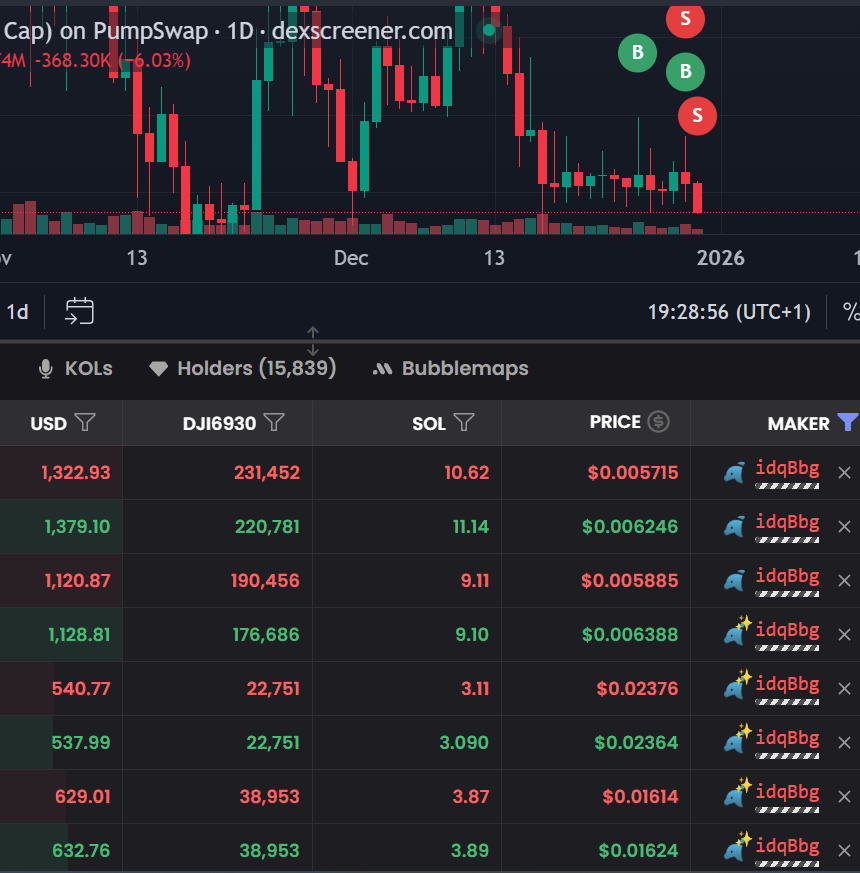Click the sparkle dolphin icon in the $0.01624 row
Screen dimensions: 860x873
738,847
